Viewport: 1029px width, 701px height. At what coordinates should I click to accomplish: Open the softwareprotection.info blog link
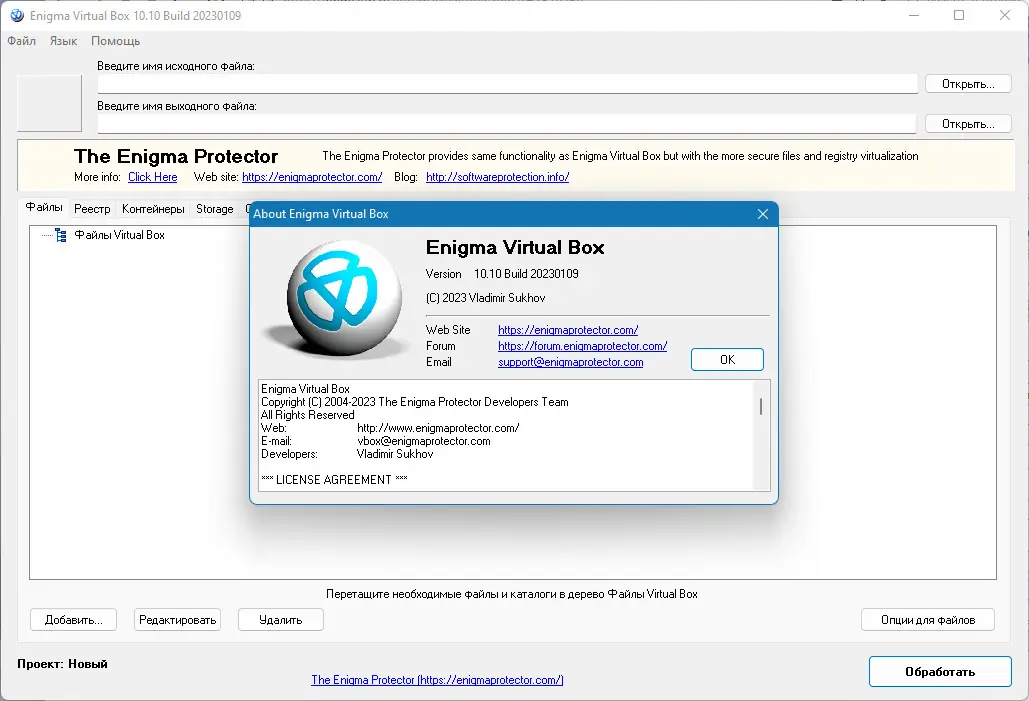[x=497, y=177]
